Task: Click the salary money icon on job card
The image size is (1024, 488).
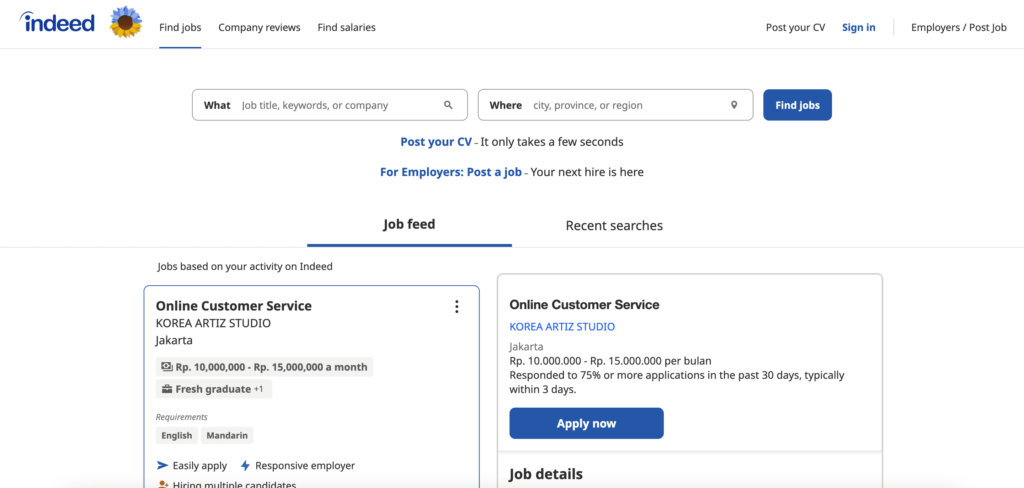Action: pos(166,367)
